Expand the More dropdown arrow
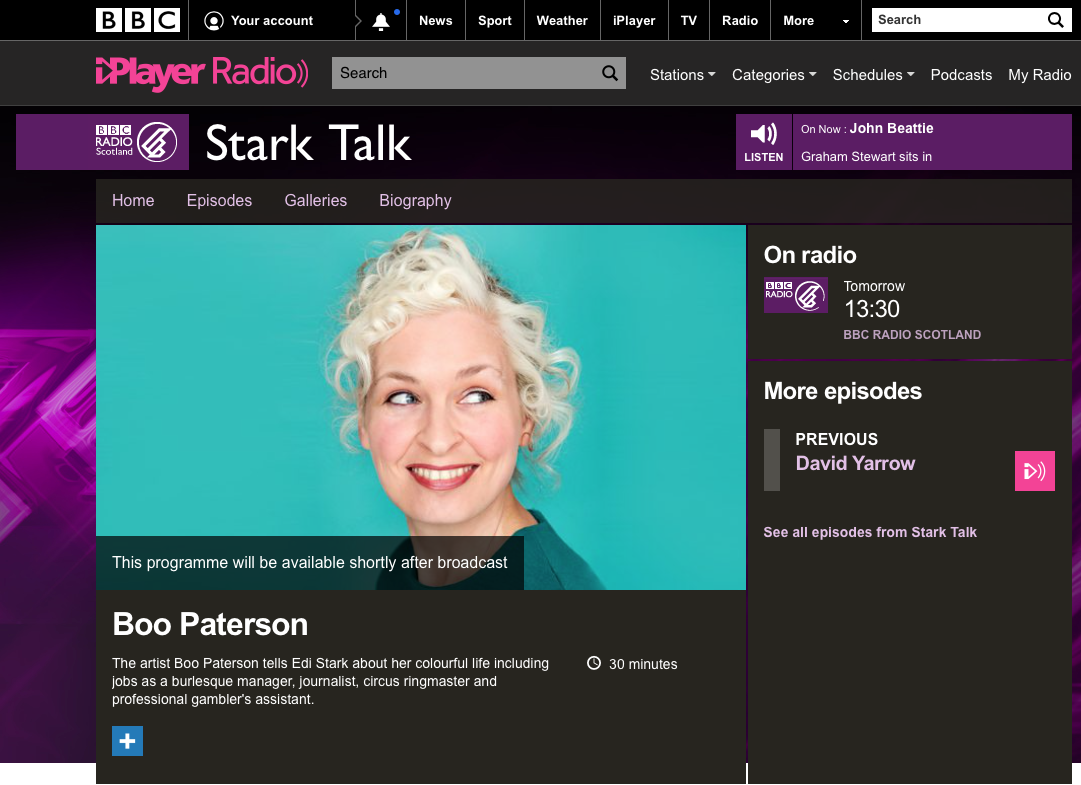The image size is (1081, 785). [x=845, y=21]
